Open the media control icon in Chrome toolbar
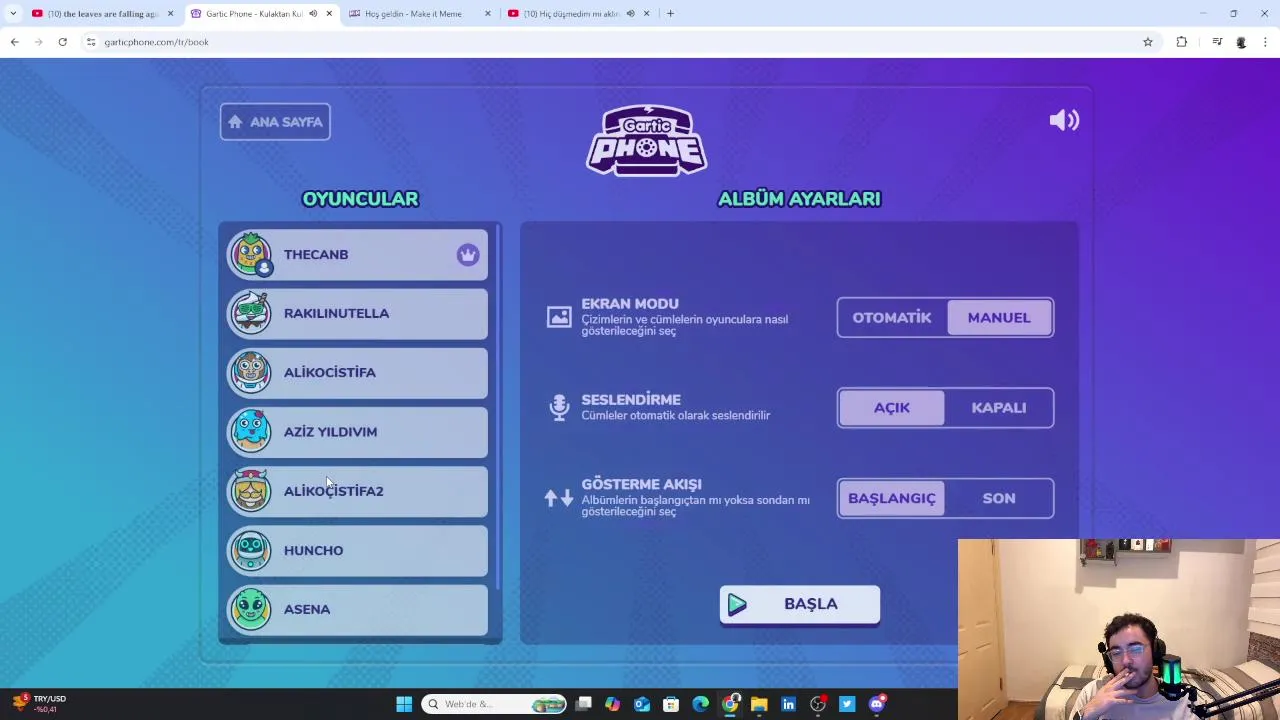Image resolution: width=1280 pixels, height=720 pixels. (x=1217, y=42)
